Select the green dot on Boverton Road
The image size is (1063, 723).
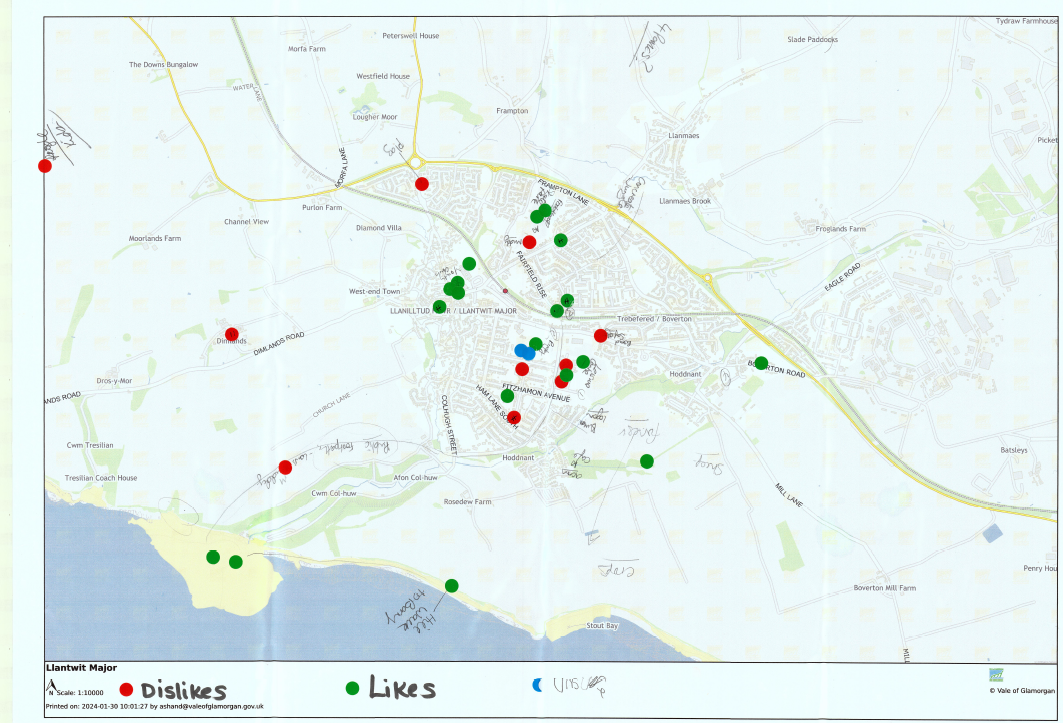(761, 363)
